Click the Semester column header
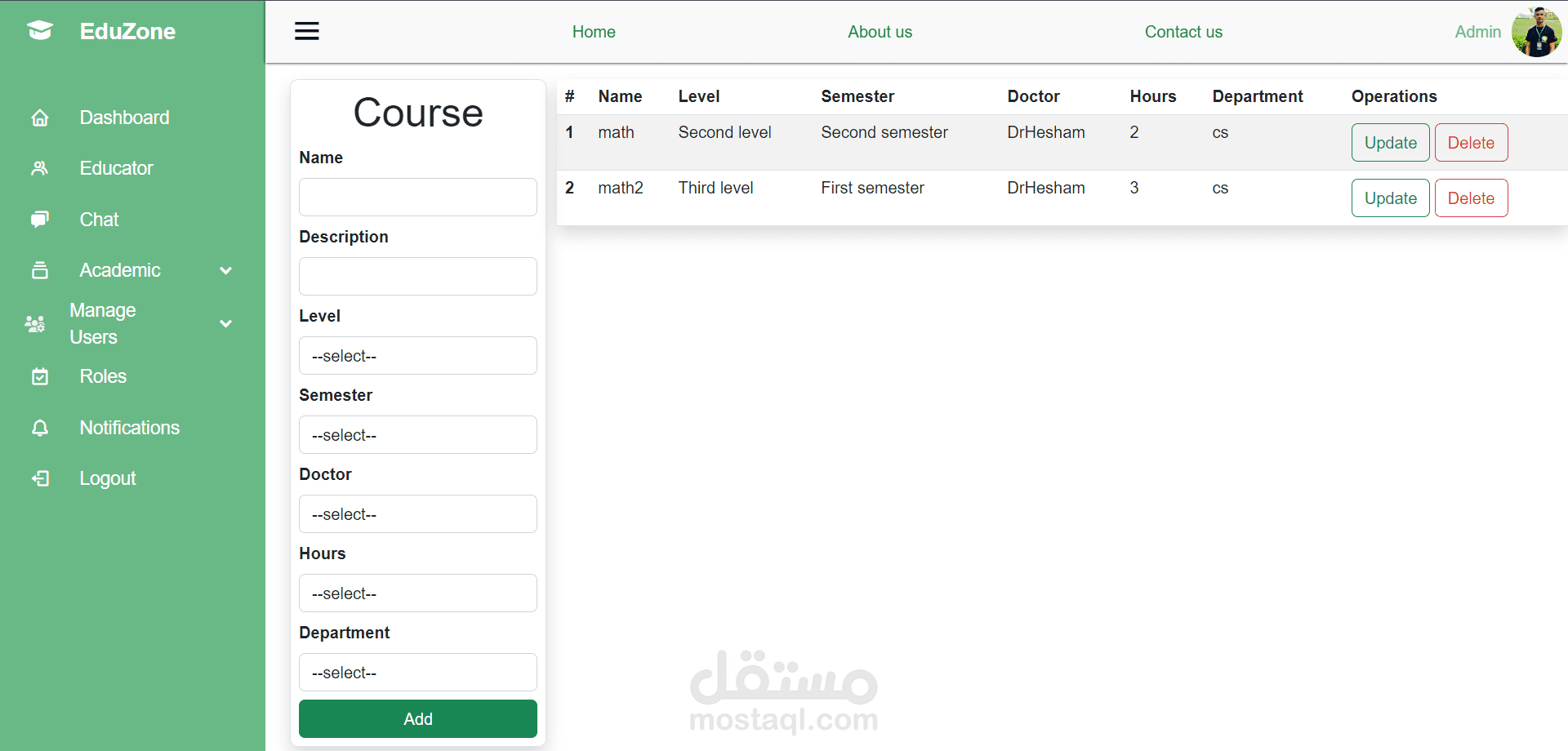The height and width of the screenshot is (751, 1568). [x=857, y=96]
